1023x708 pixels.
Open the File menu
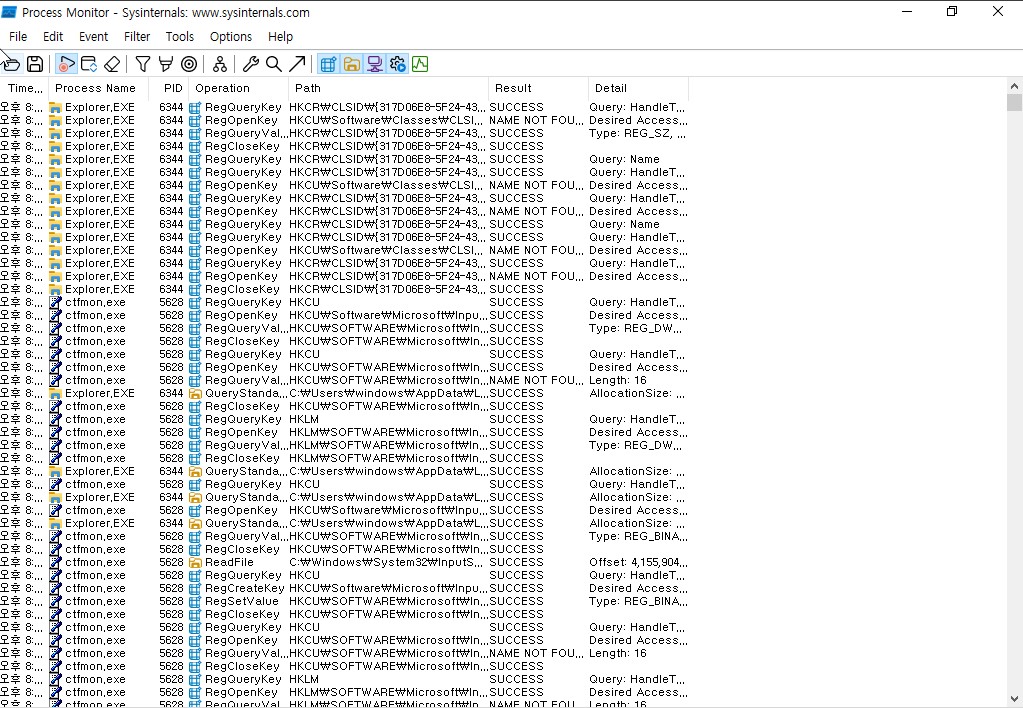[x=18, y=37]
